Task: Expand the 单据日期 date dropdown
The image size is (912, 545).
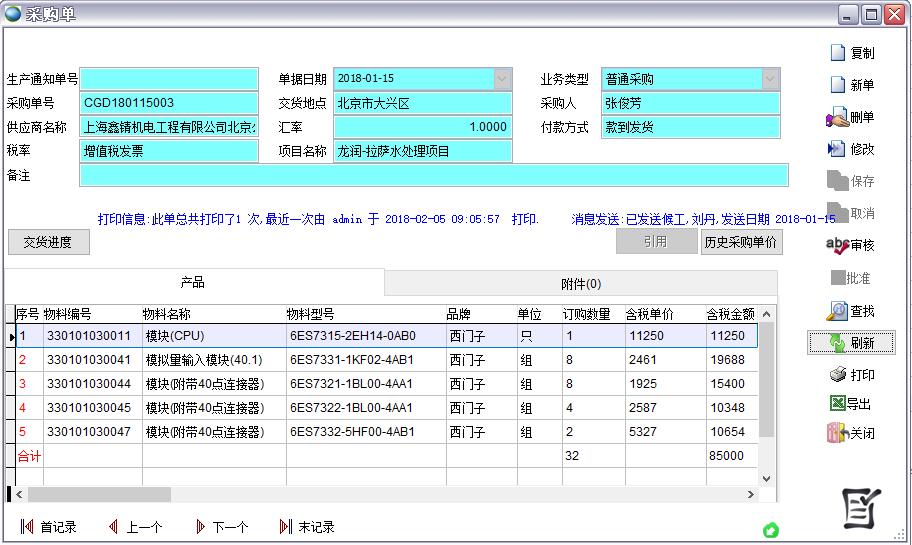Action: pyautogui.click(x=502, y=79)
